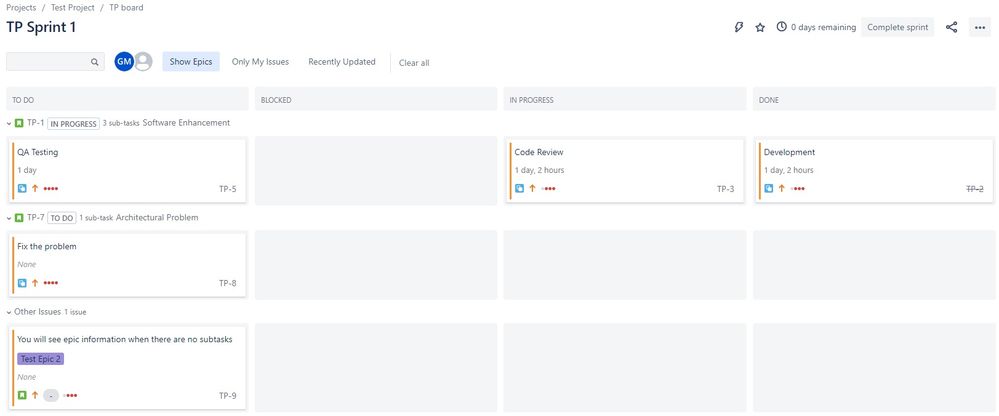Go to Projects breadcrumb
This screenshot has width=999, height=416.
[x=21, y=8]
